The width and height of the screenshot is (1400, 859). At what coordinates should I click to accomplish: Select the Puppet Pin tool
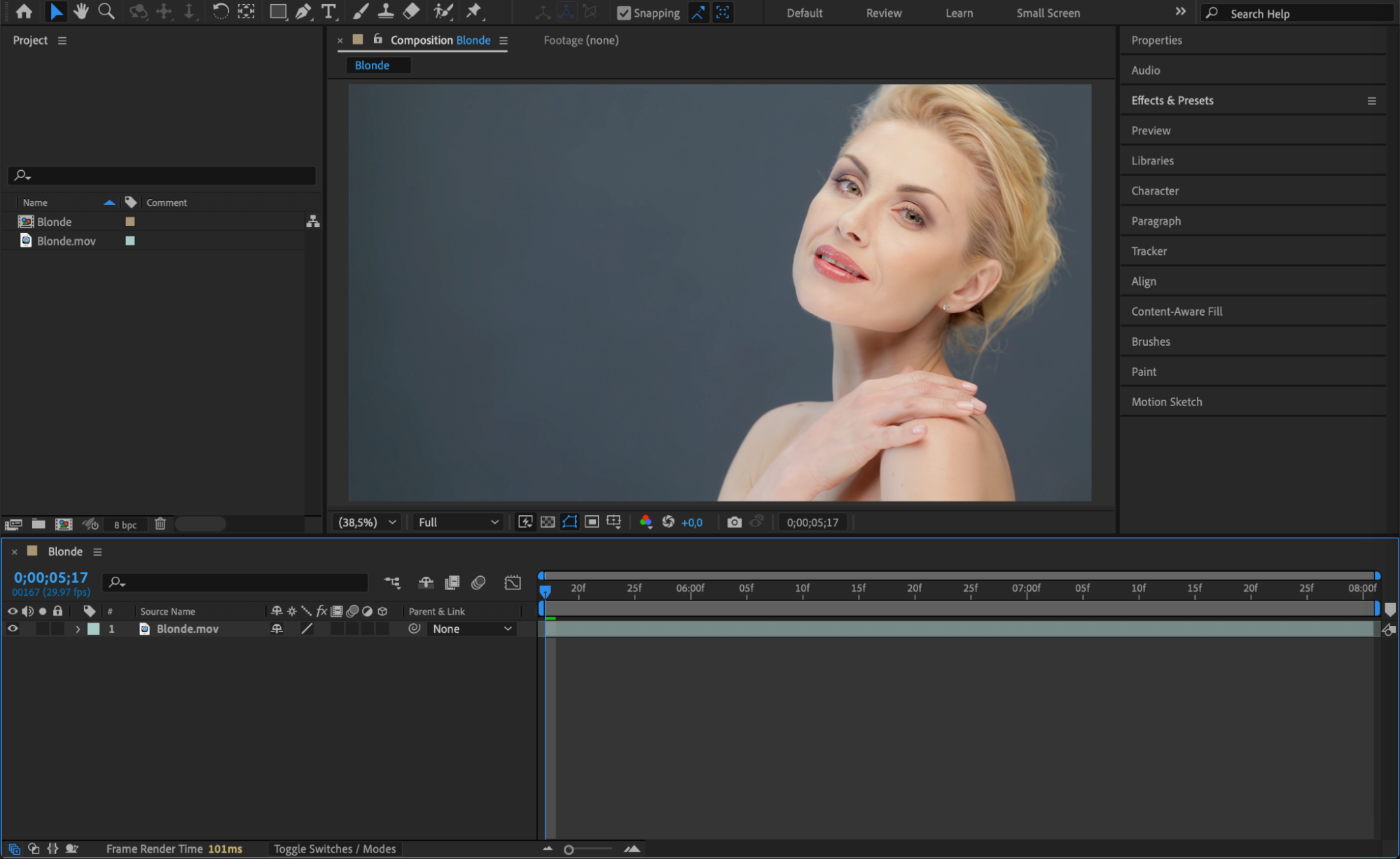474,12
